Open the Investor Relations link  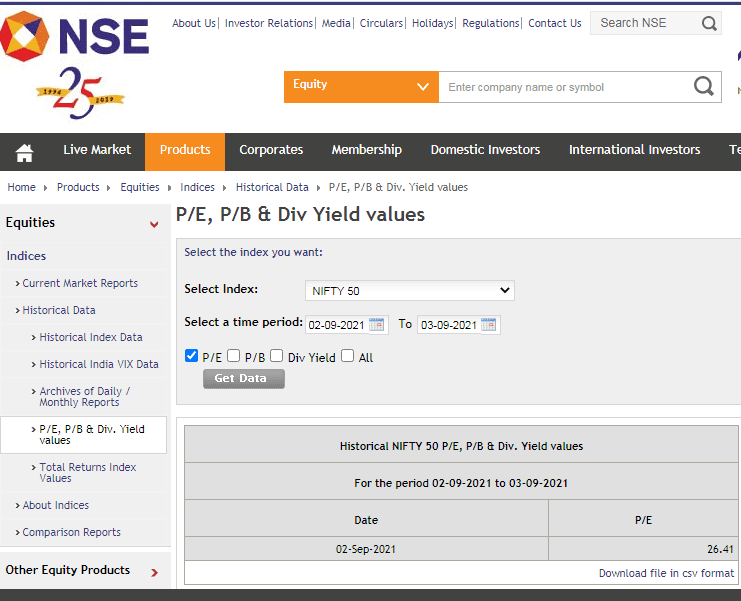(269, 23)
